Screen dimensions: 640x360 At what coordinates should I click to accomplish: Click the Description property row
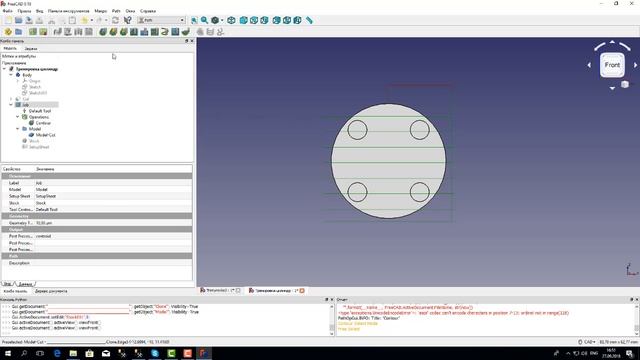(97, 263)
